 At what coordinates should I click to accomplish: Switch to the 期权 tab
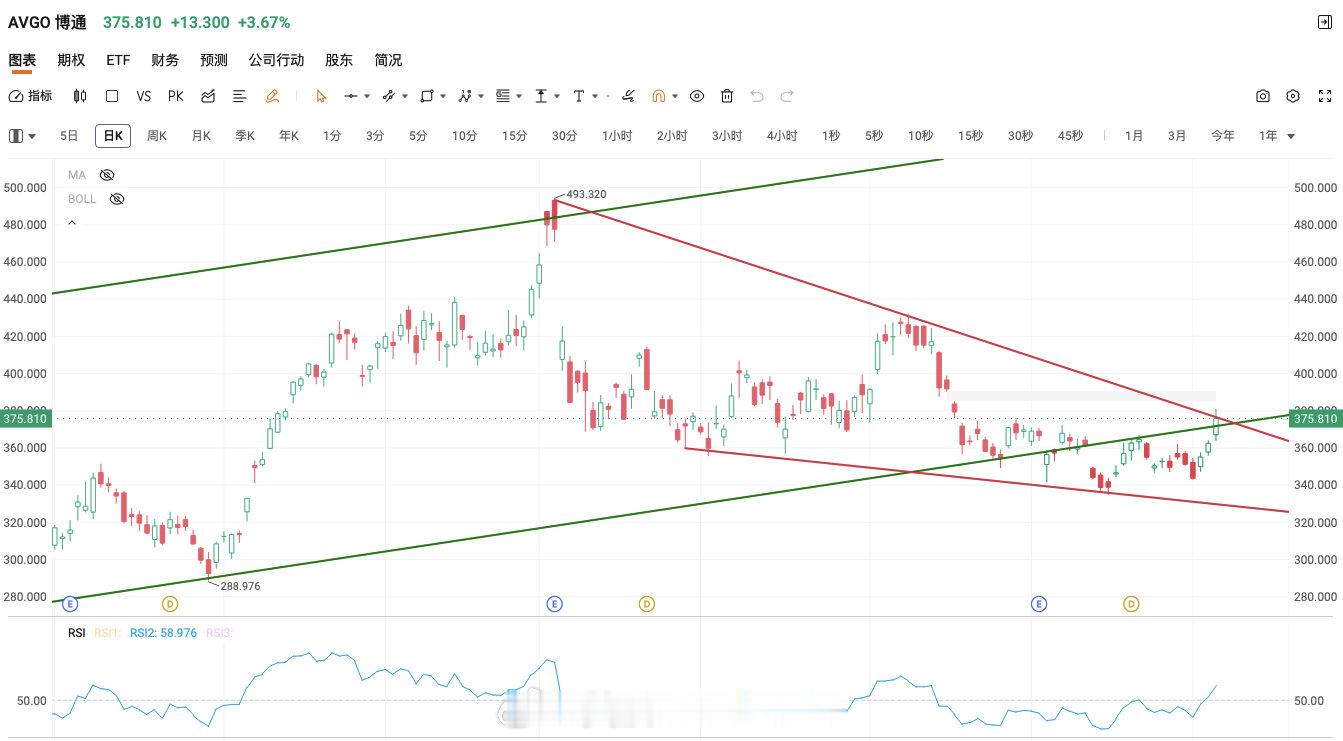(71, 60)
